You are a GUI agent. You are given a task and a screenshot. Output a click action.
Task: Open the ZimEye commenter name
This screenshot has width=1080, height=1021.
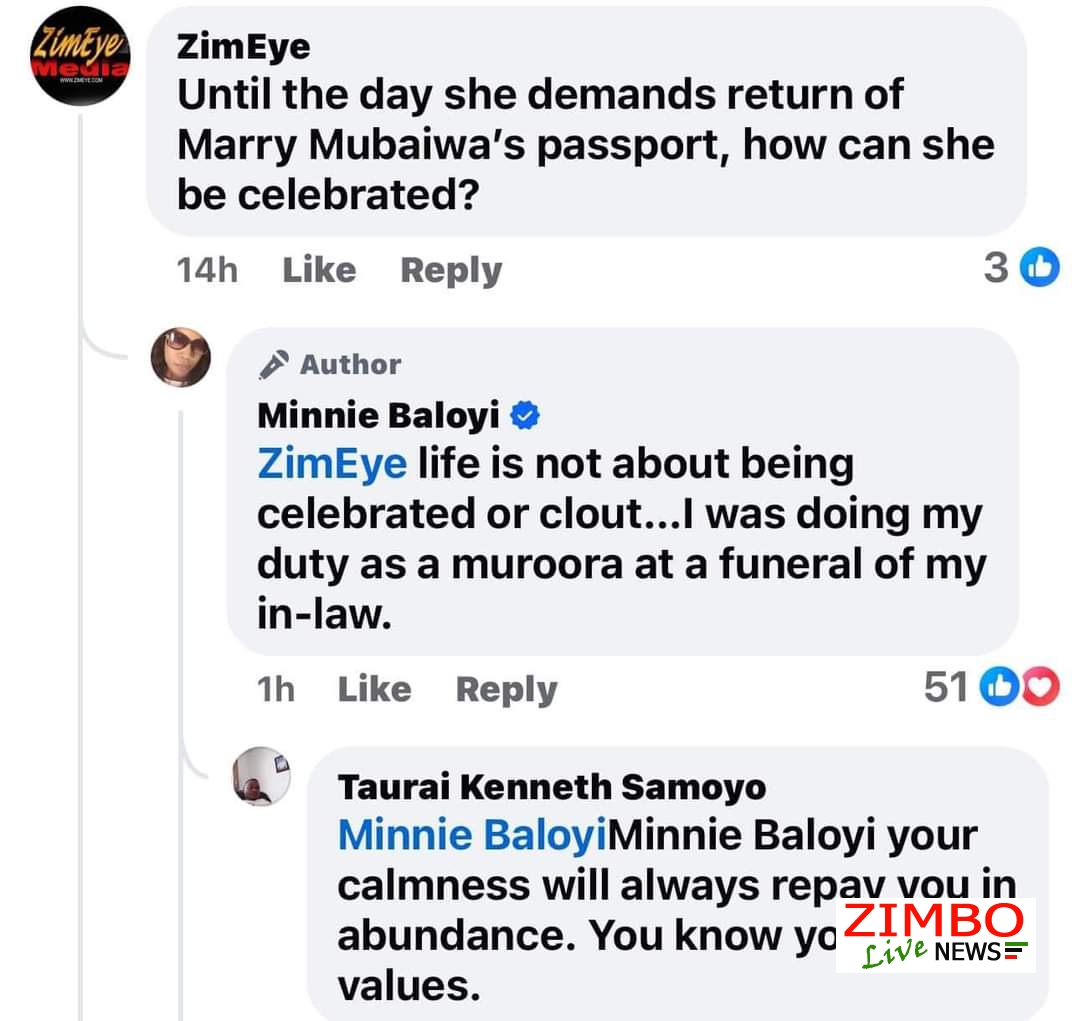pyautogui.click(x=243, y=47)
